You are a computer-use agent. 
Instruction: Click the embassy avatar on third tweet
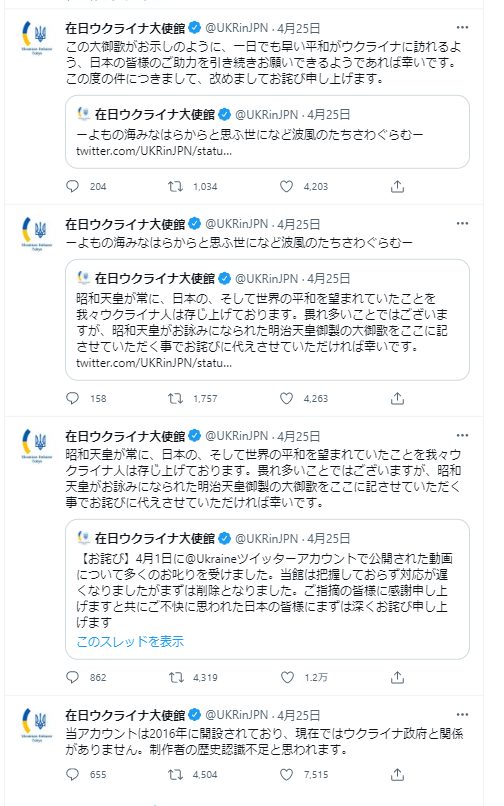(37, 444)
